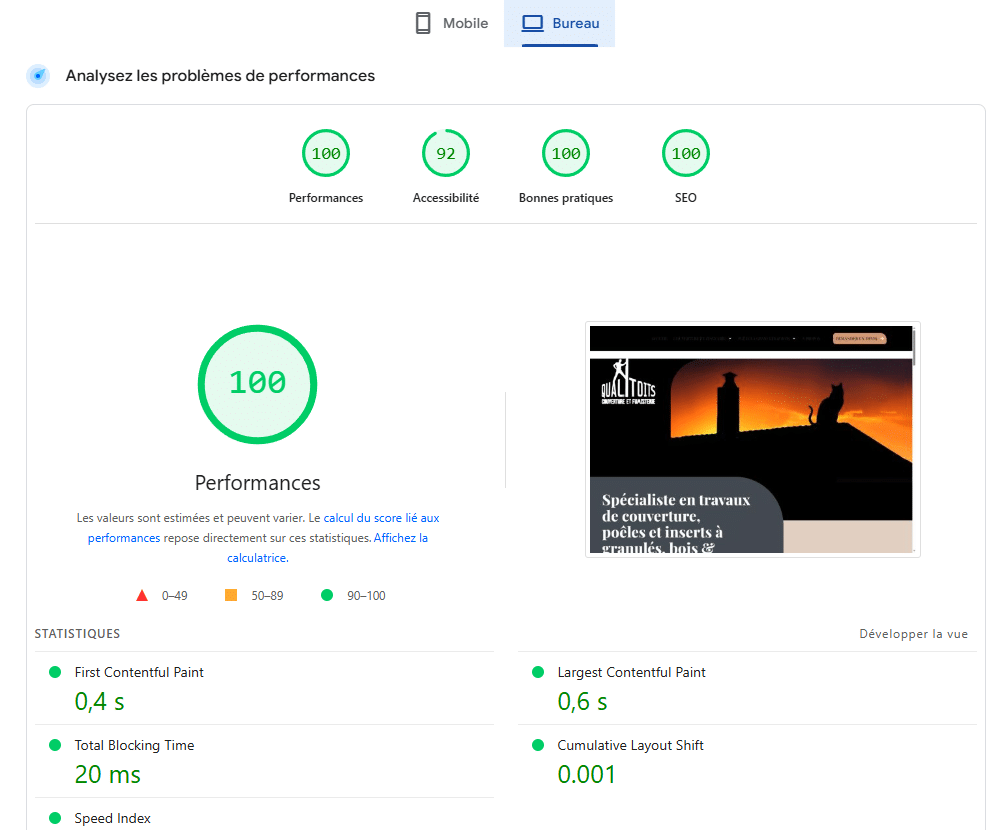Click green dot next to Cumulative Layout Shift
This screenshot has height=830, width=1007.
coord(538,745)
